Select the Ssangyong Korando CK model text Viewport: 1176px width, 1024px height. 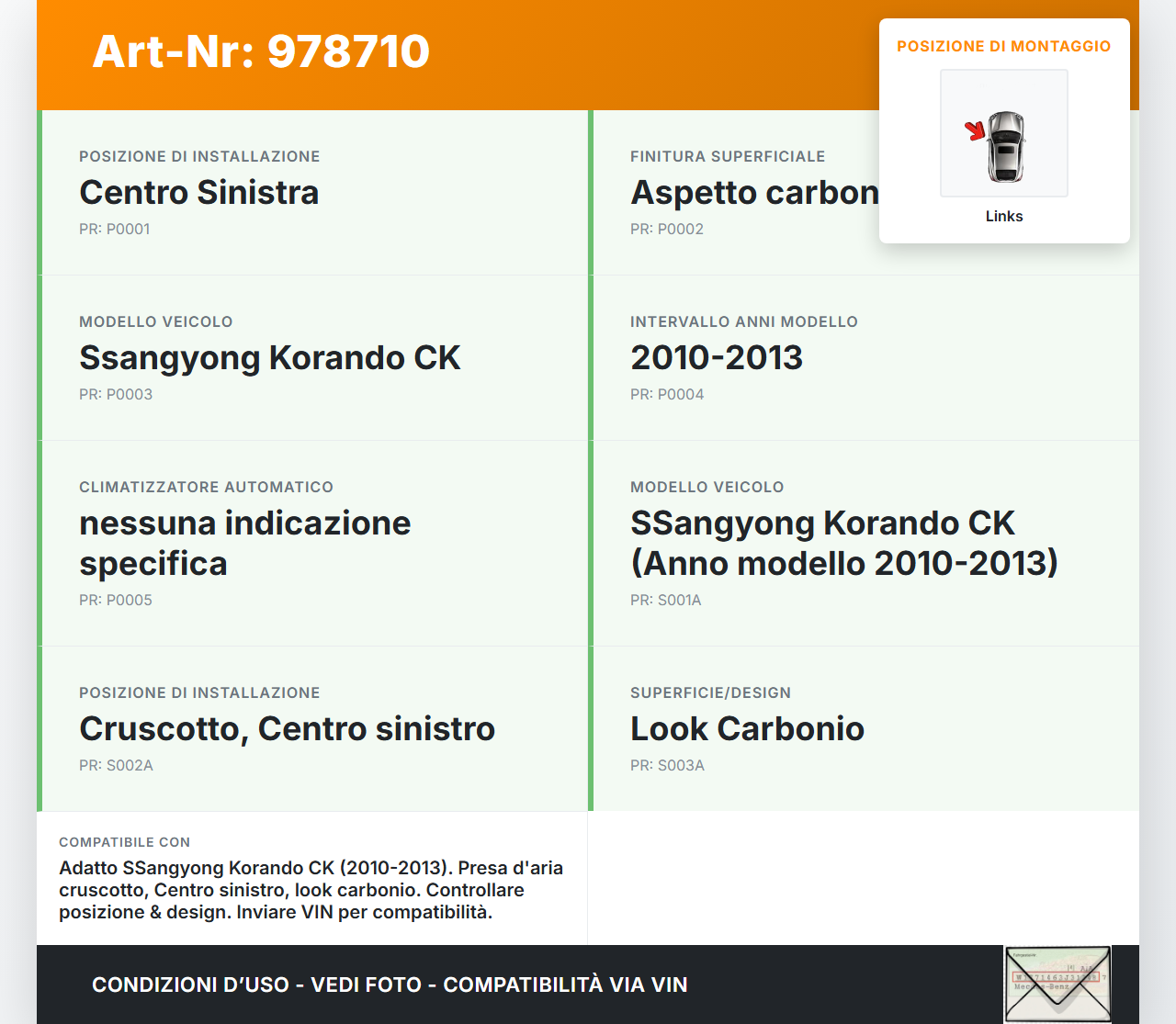pyautogui.click(x=269, y=357)
